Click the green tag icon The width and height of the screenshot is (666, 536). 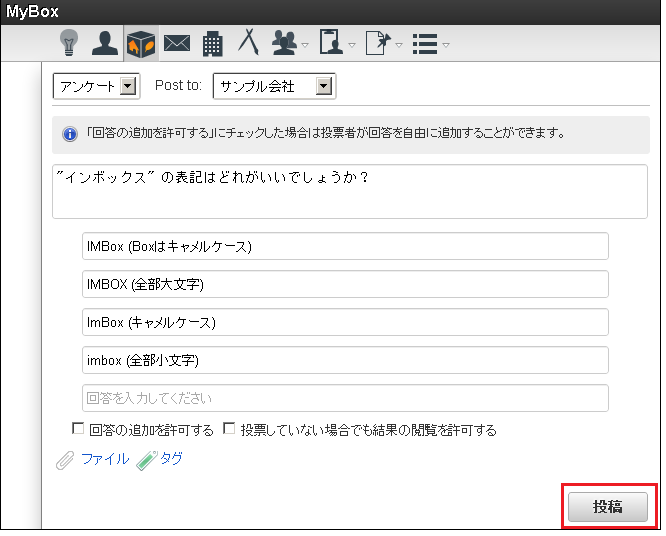147,460
